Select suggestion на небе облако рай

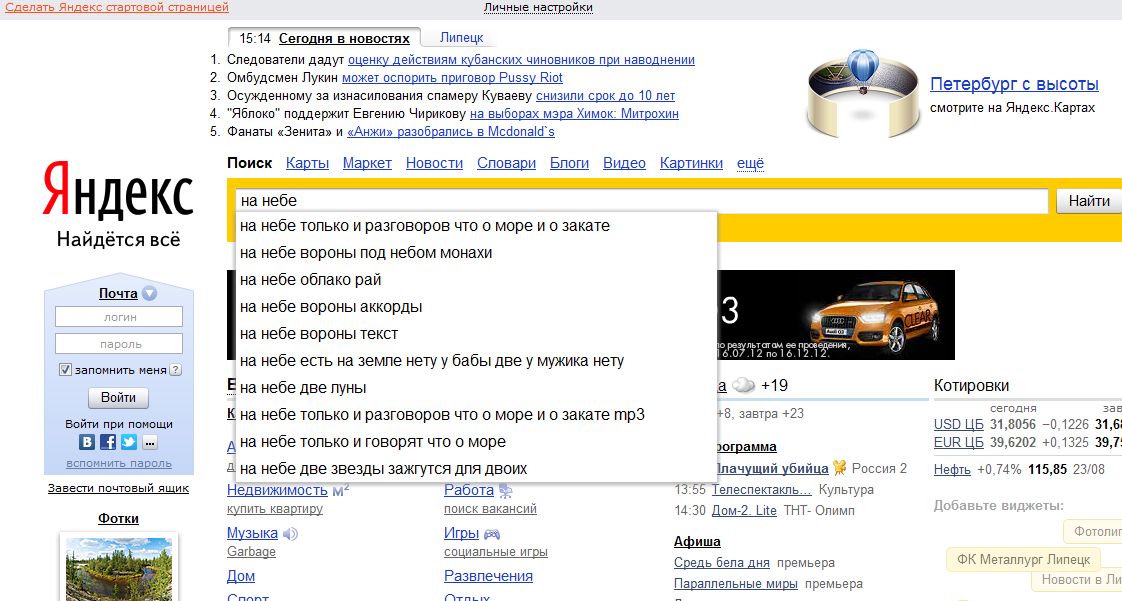pos(476,280)
